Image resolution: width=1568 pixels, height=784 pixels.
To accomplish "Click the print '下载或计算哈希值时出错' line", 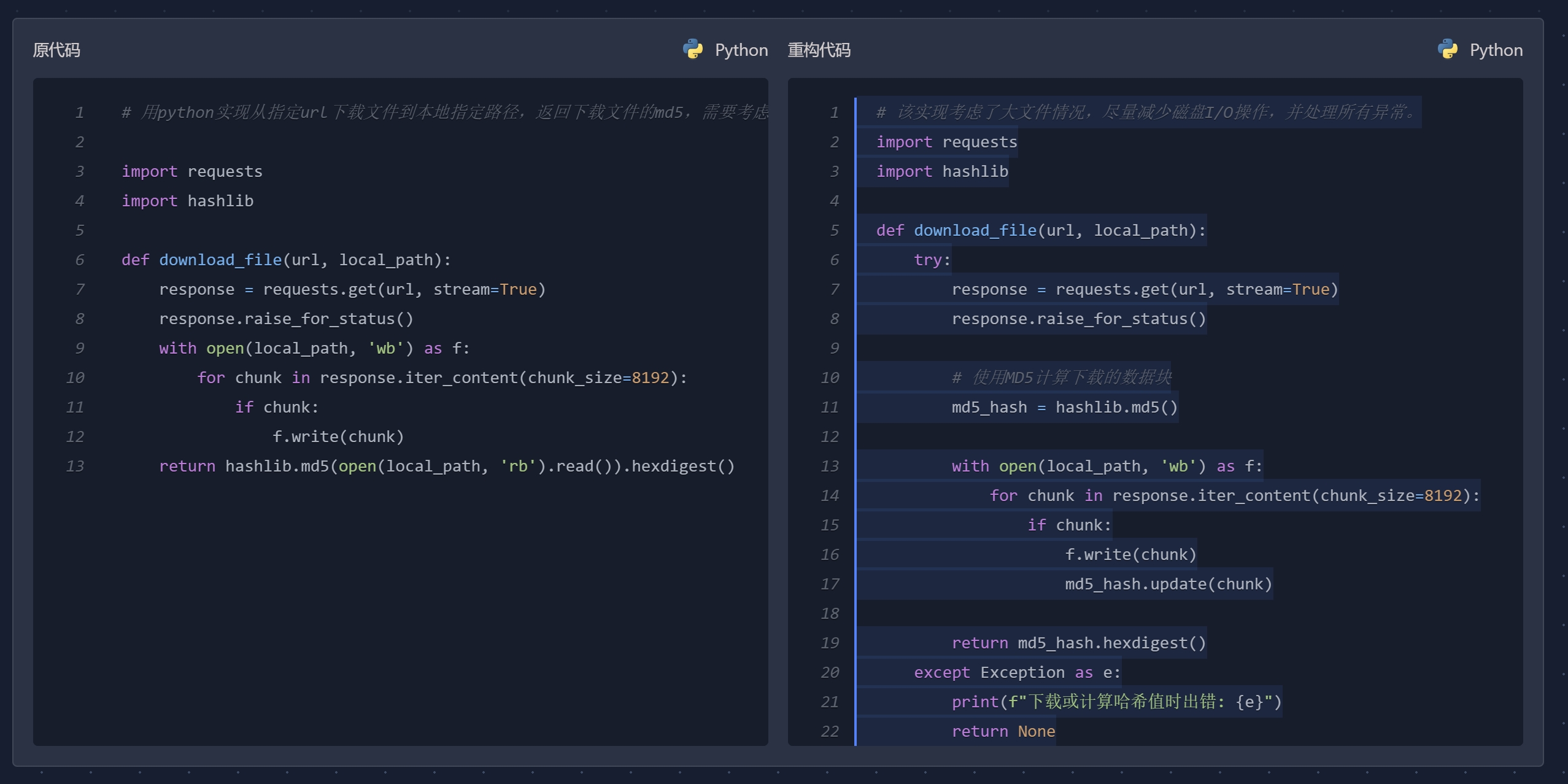I will coord(1117,702).
